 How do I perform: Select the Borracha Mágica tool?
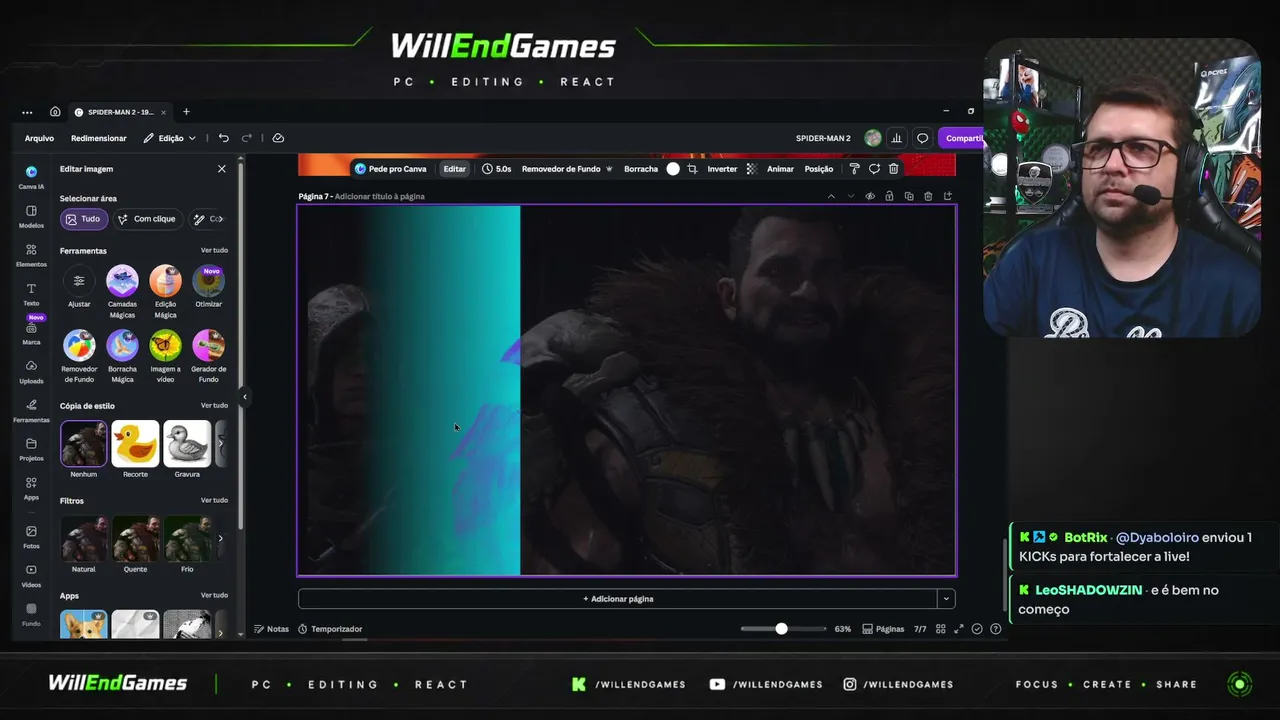[x=122, y=357]
